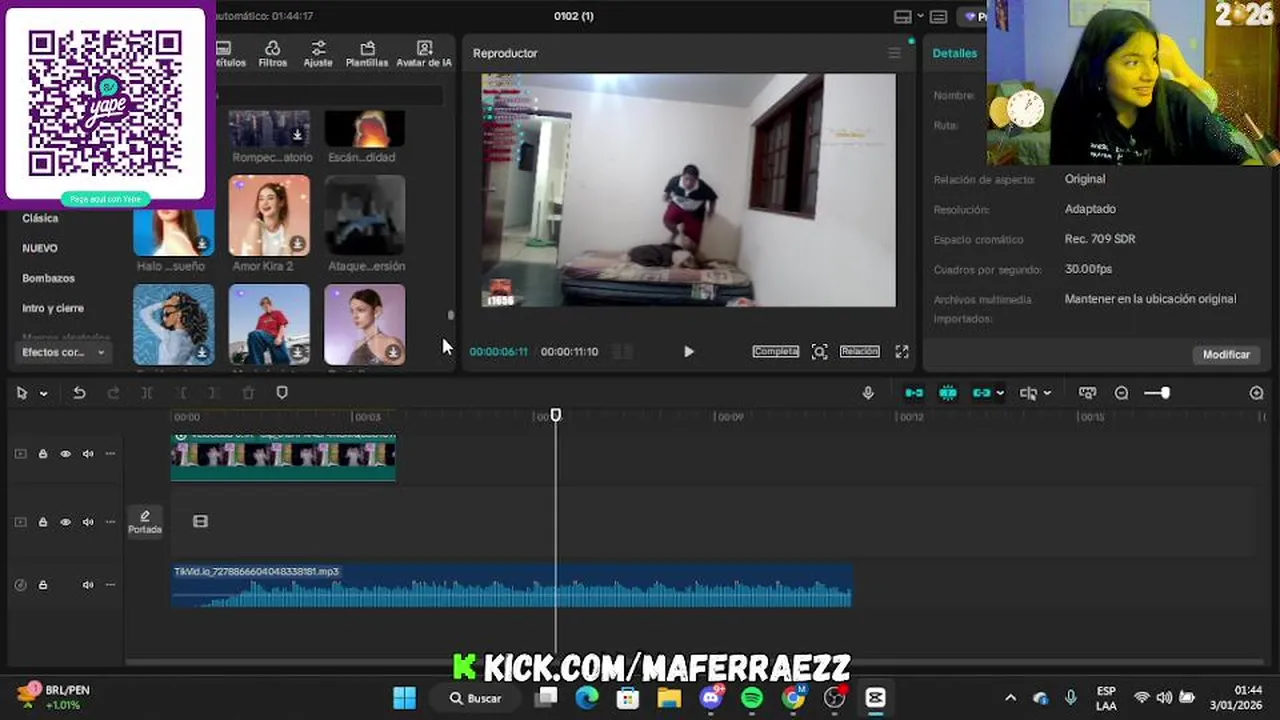Download the Halo ...sueño effect

202,244
